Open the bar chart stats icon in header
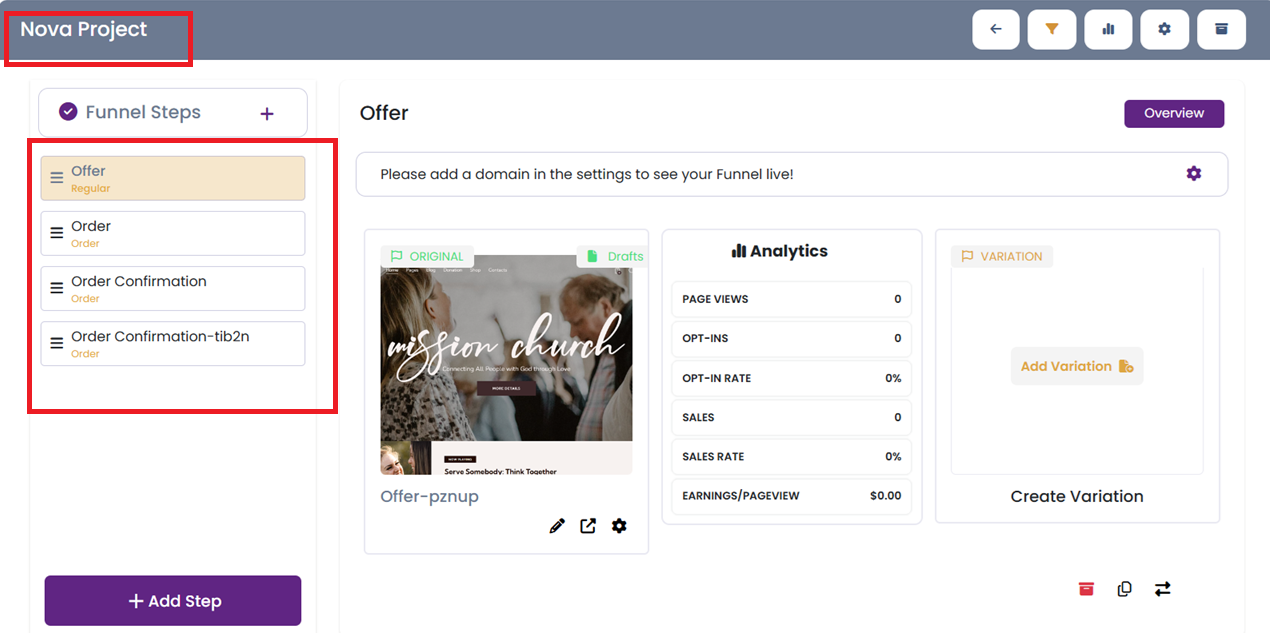 coord(1108,30)
